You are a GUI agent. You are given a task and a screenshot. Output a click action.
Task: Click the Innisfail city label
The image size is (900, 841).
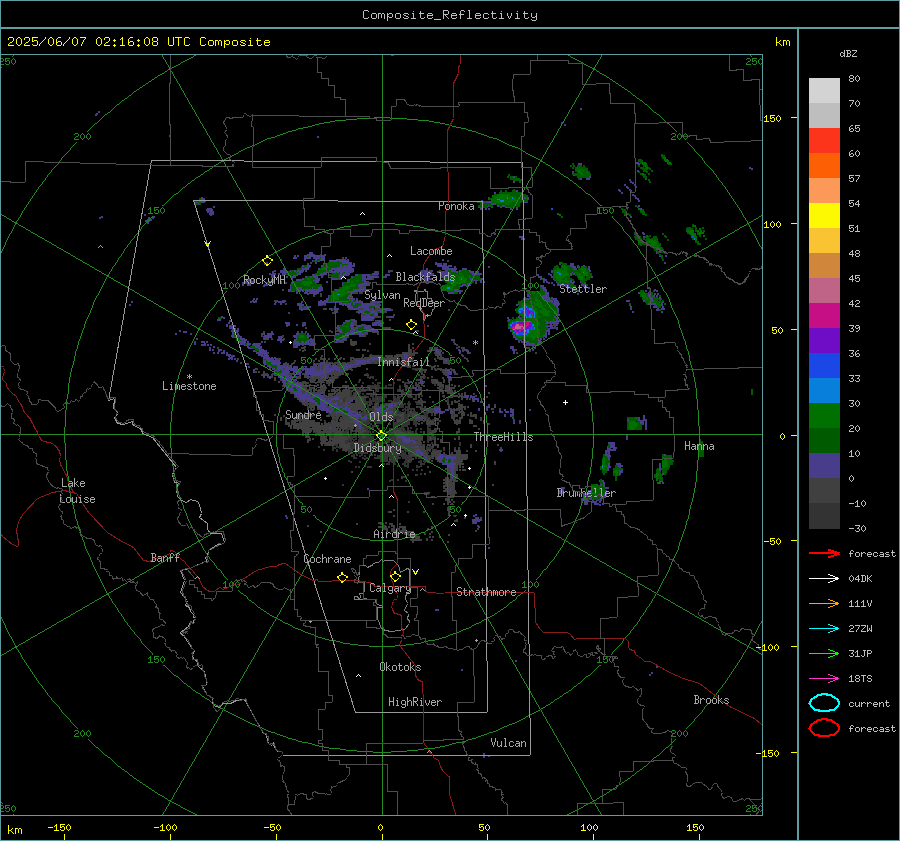pos(403,362)
